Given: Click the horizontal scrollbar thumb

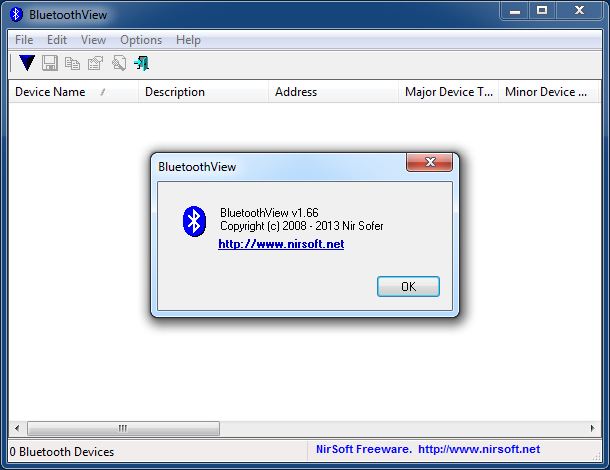Looking at the screenshot, I should click(x=123, y=428).
